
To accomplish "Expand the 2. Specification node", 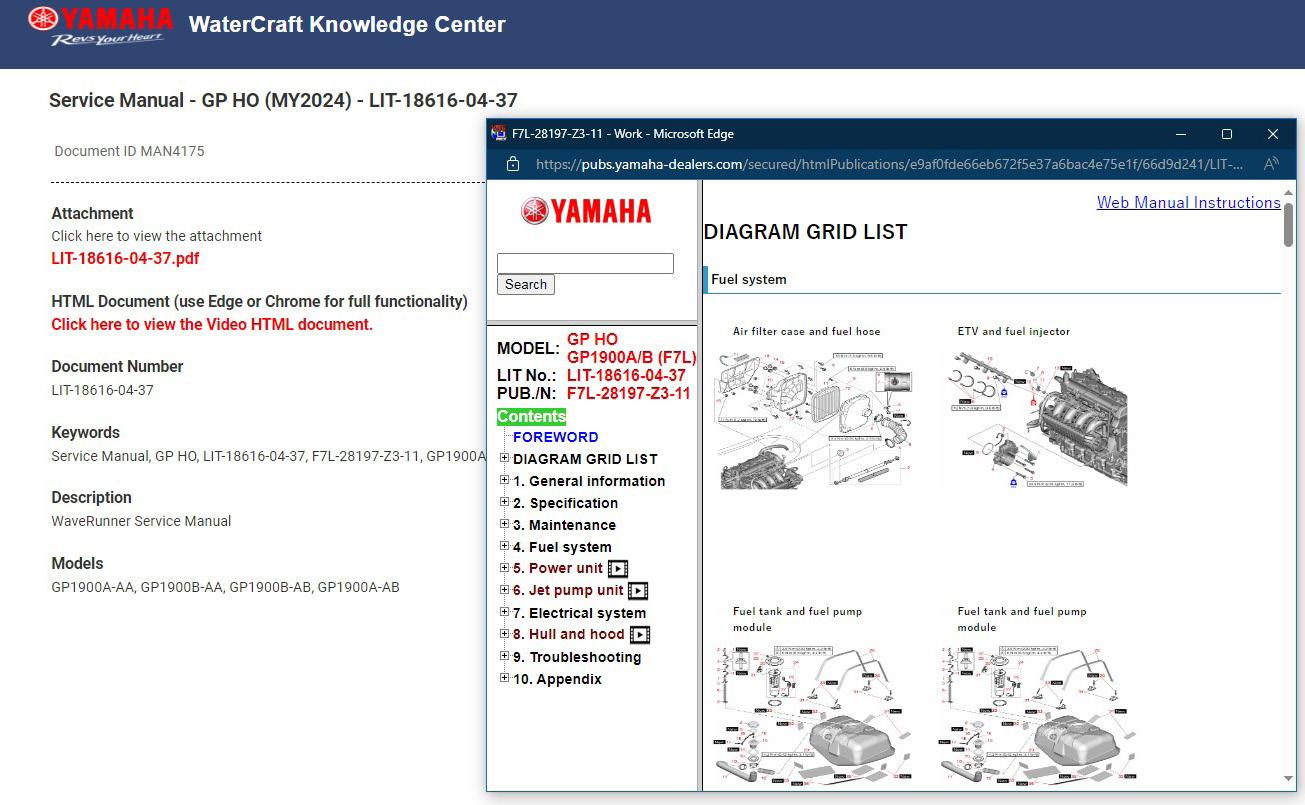I will [505, 502].
